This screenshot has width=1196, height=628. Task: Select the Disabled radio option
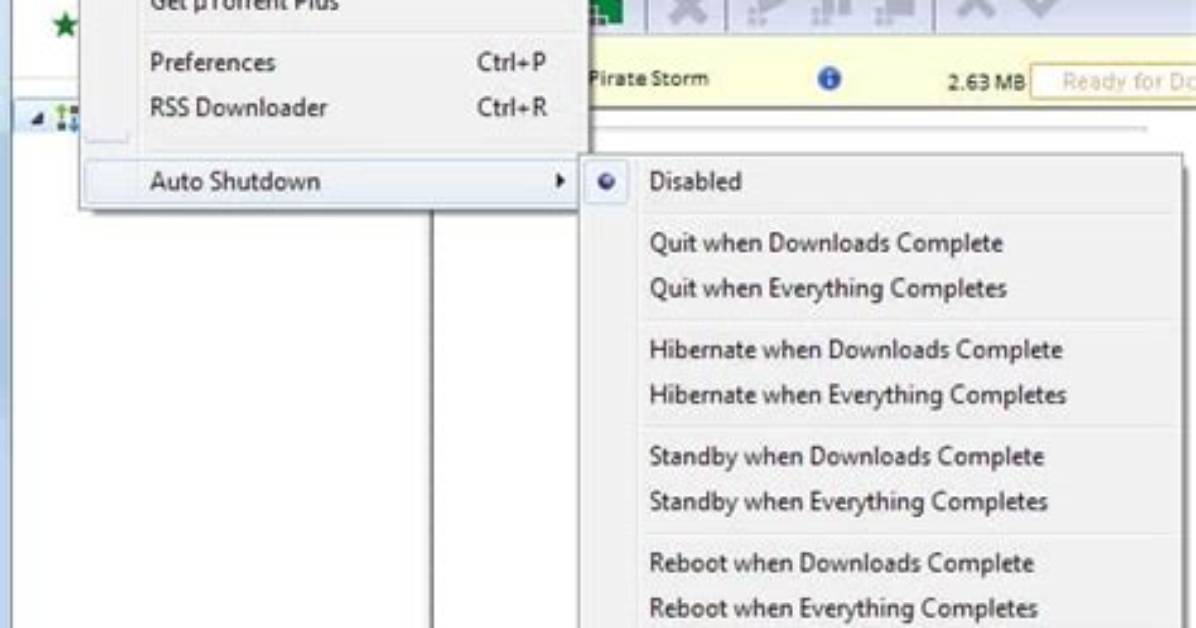pos(606,182)
